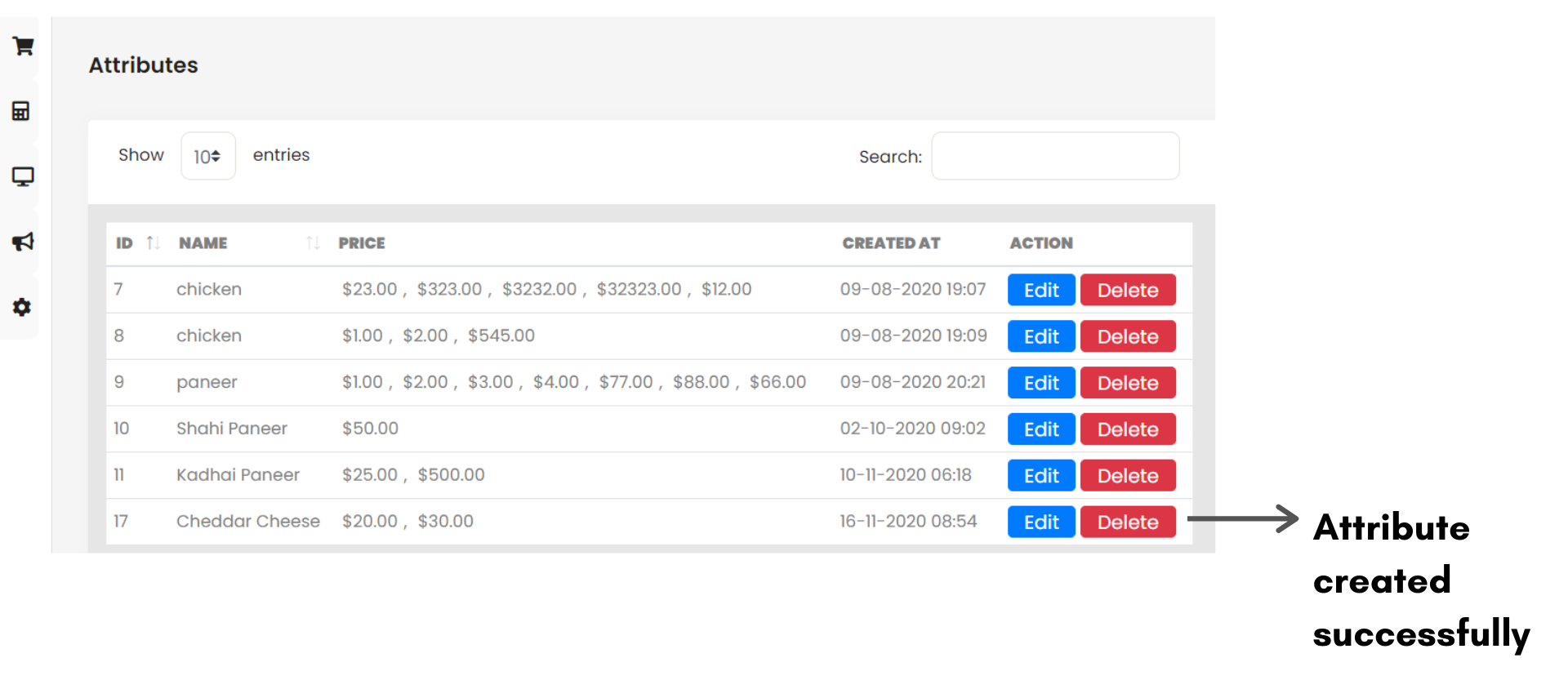The width and height of the screenshot is (1568, 689).
Task: Edit the chicken attribute with ID 7
Action: (1040, 290)
